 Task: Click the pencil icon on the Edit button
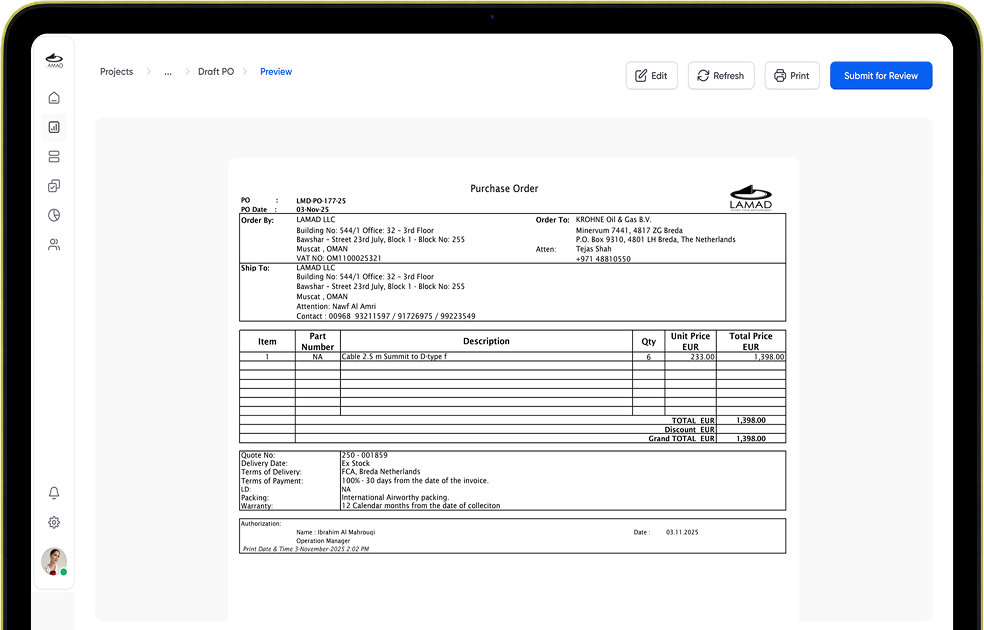tap(641, 75)
